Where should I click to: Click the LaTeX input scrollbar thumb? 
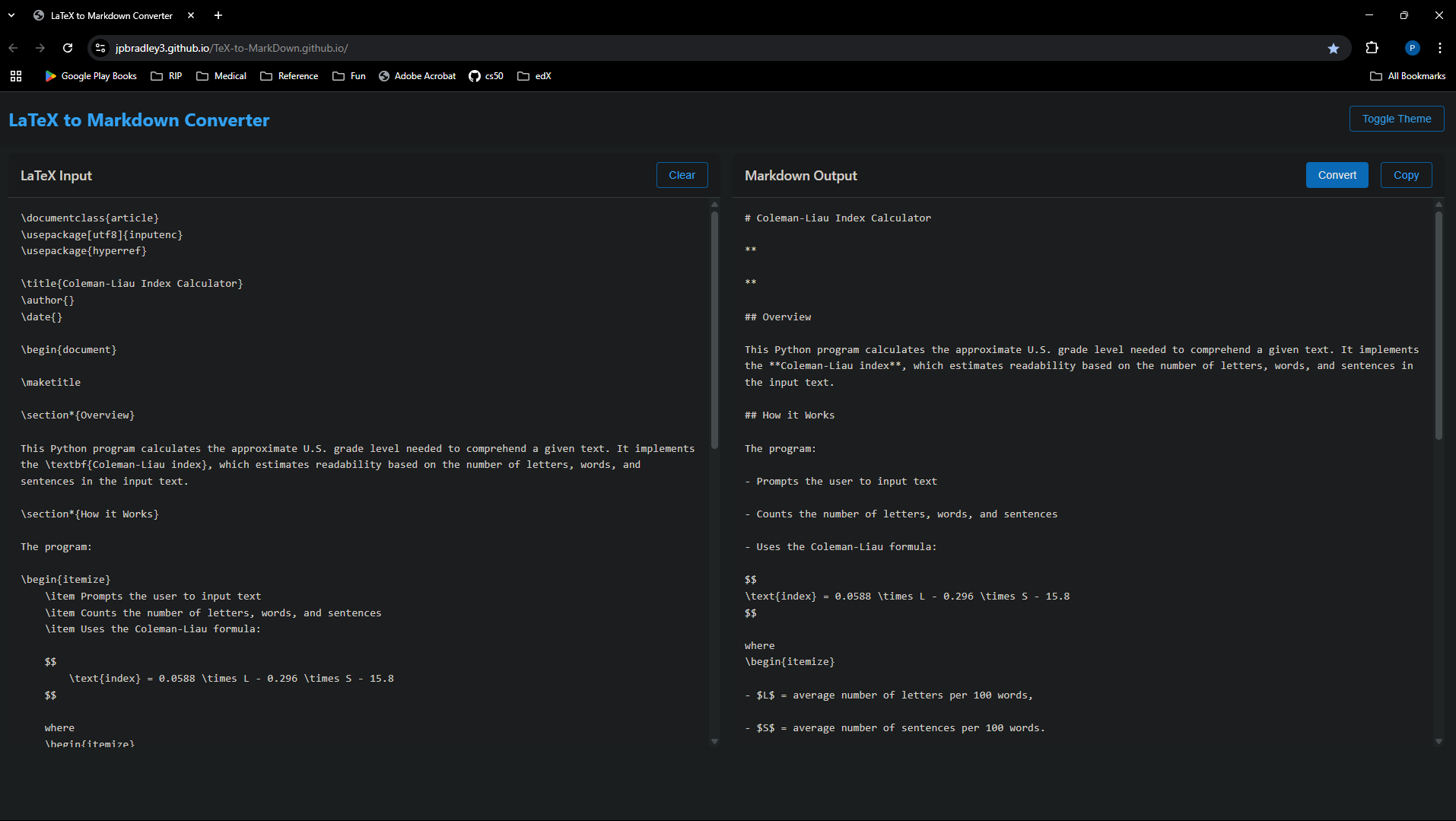(x=714, y=329)
